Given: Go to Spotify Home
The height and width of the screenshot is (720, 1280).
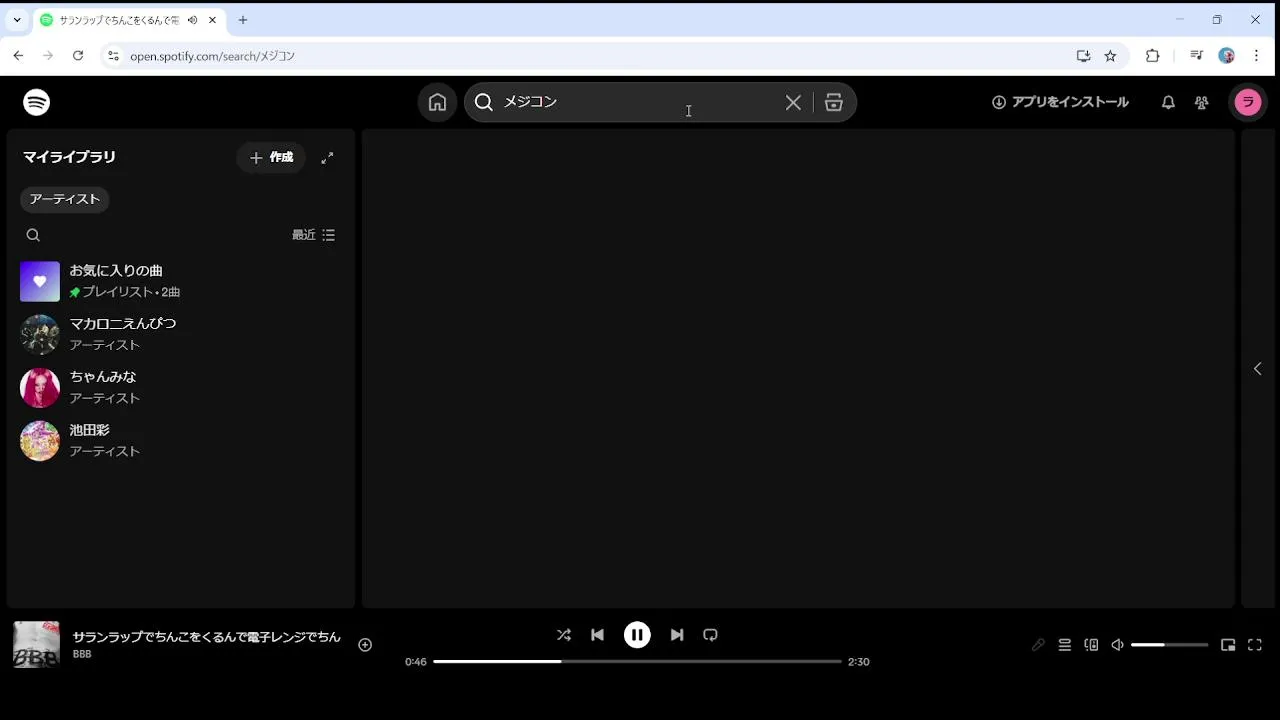Looking at the screenshot, I should pos(437,102).
